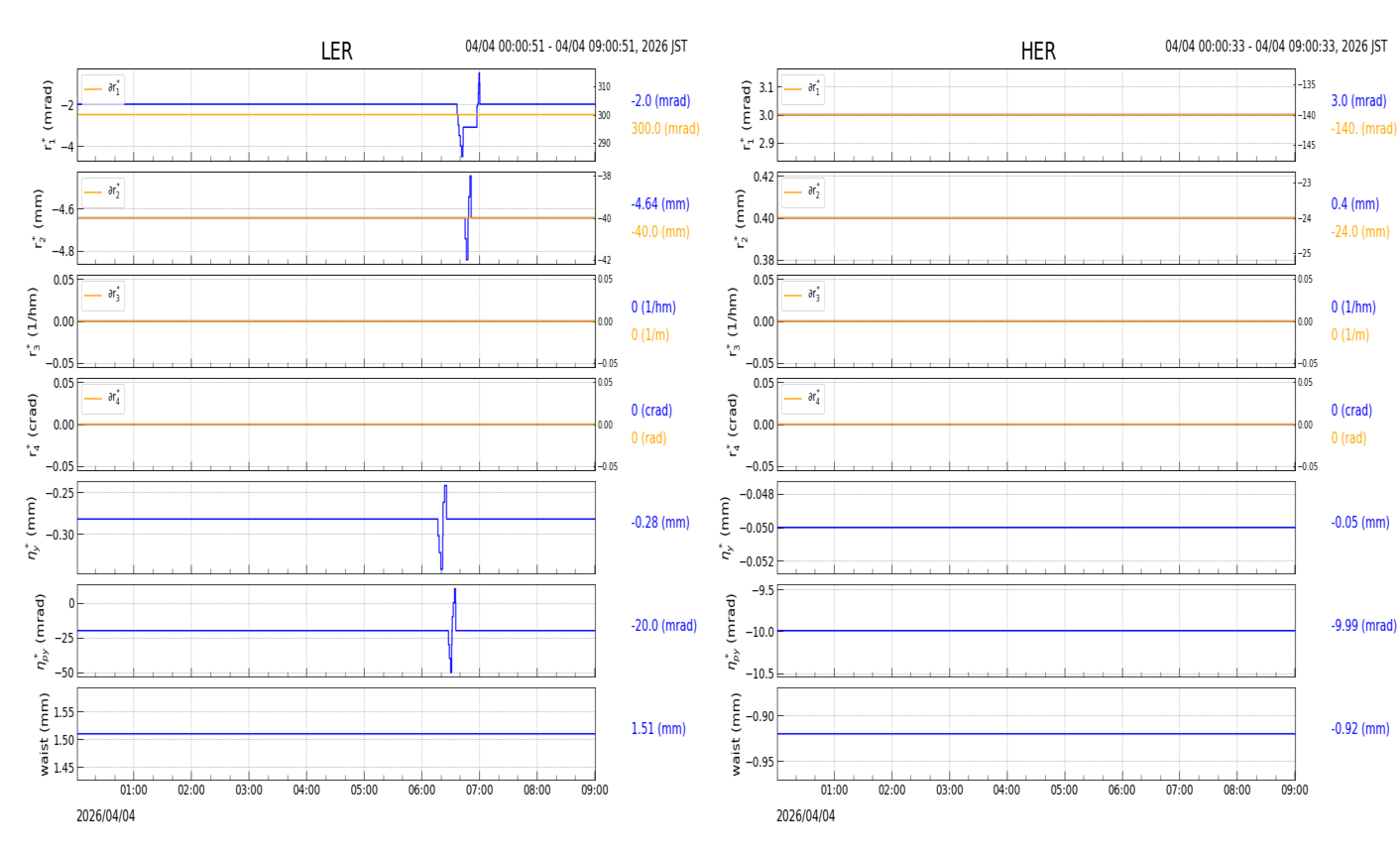
Task: Click the LER waist (mm) axis label
Action: tap(45, 734)
